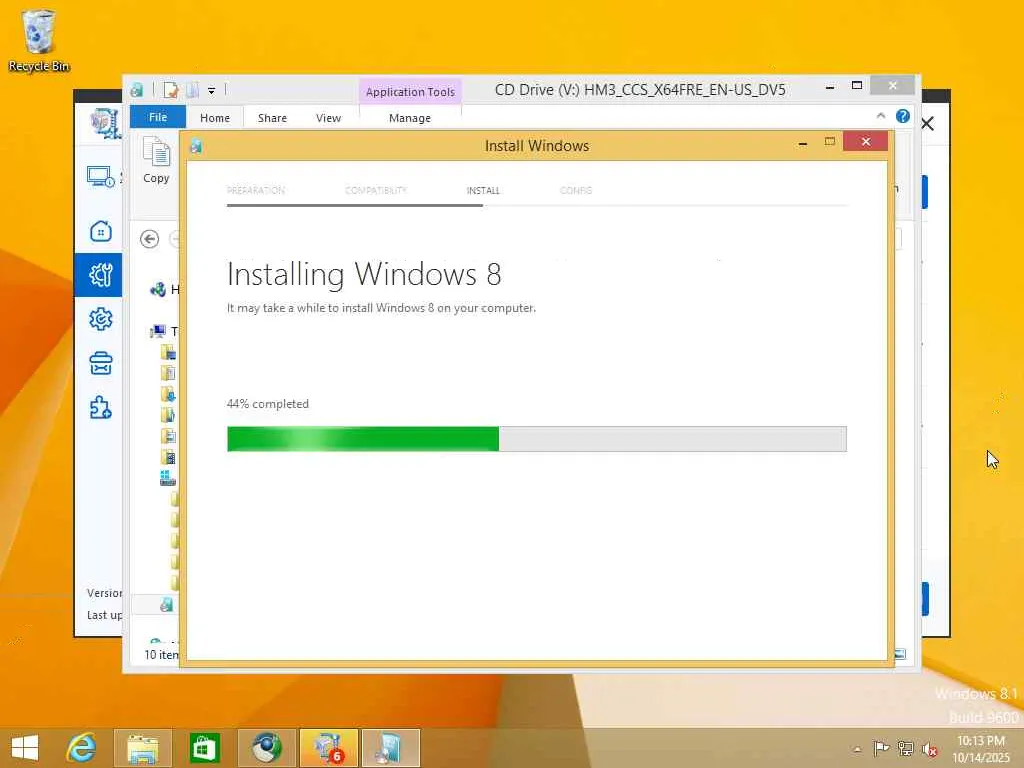Open the puzzle-piece add-ons sidebar icon
Screen dimensions: 1024x768
[101, 408]
